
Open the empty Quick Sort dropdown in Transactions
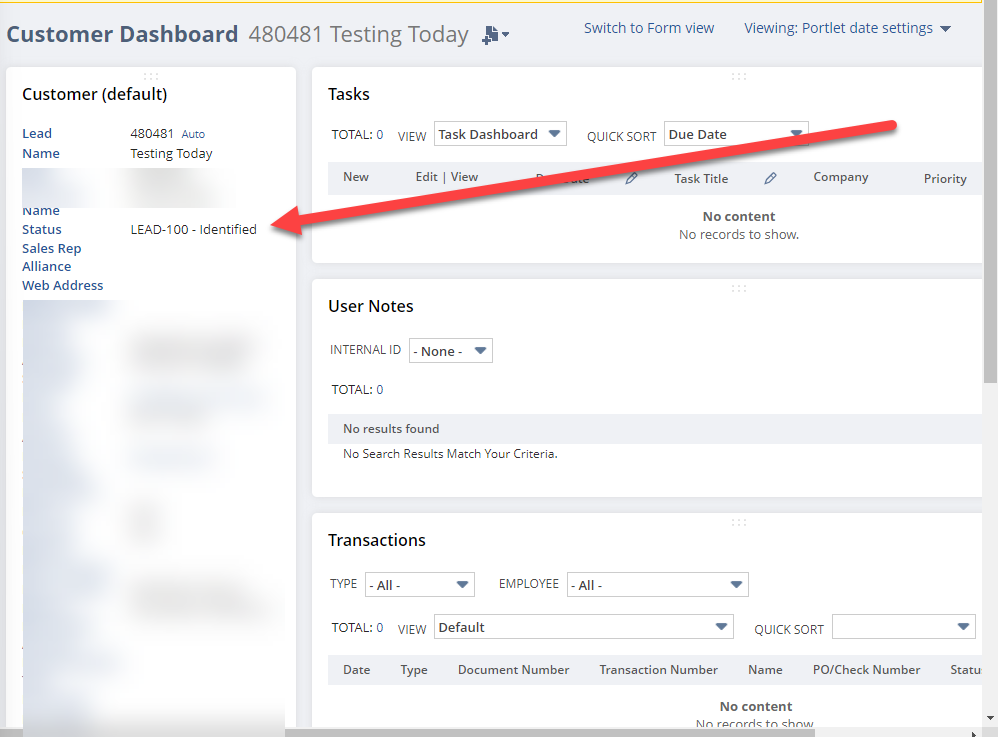coord(903,626)
